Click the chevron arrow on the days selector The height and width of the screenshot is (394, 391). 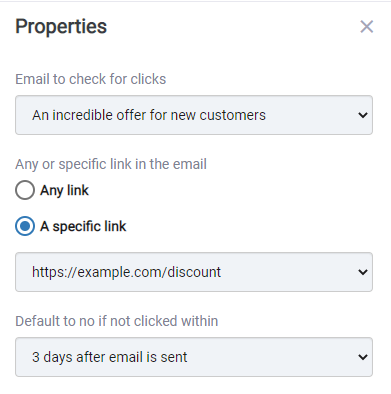[x=363, y=357]
